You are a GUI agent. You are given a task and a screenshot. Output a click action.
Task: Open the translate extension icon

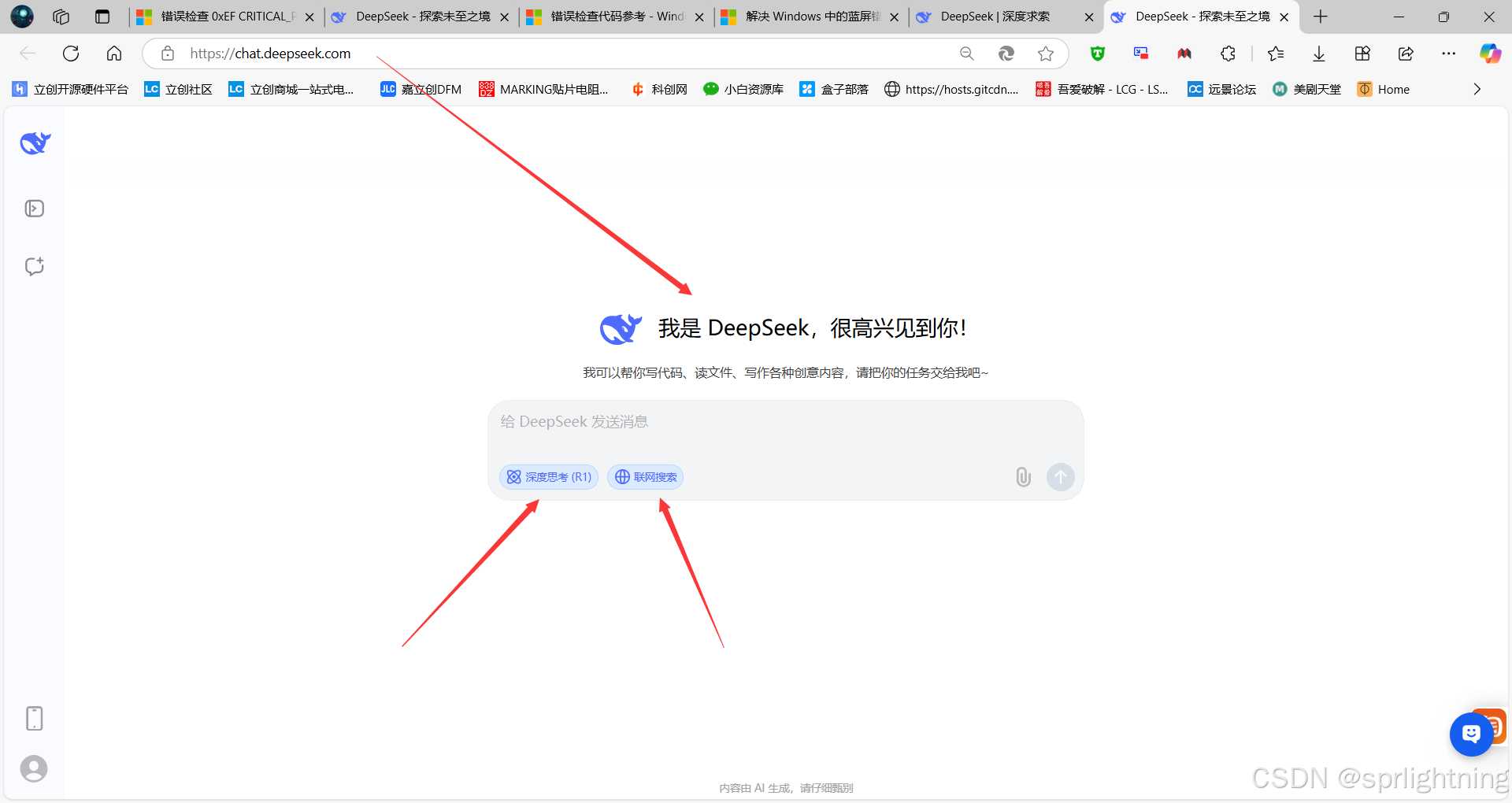(x=1141, y=54)
